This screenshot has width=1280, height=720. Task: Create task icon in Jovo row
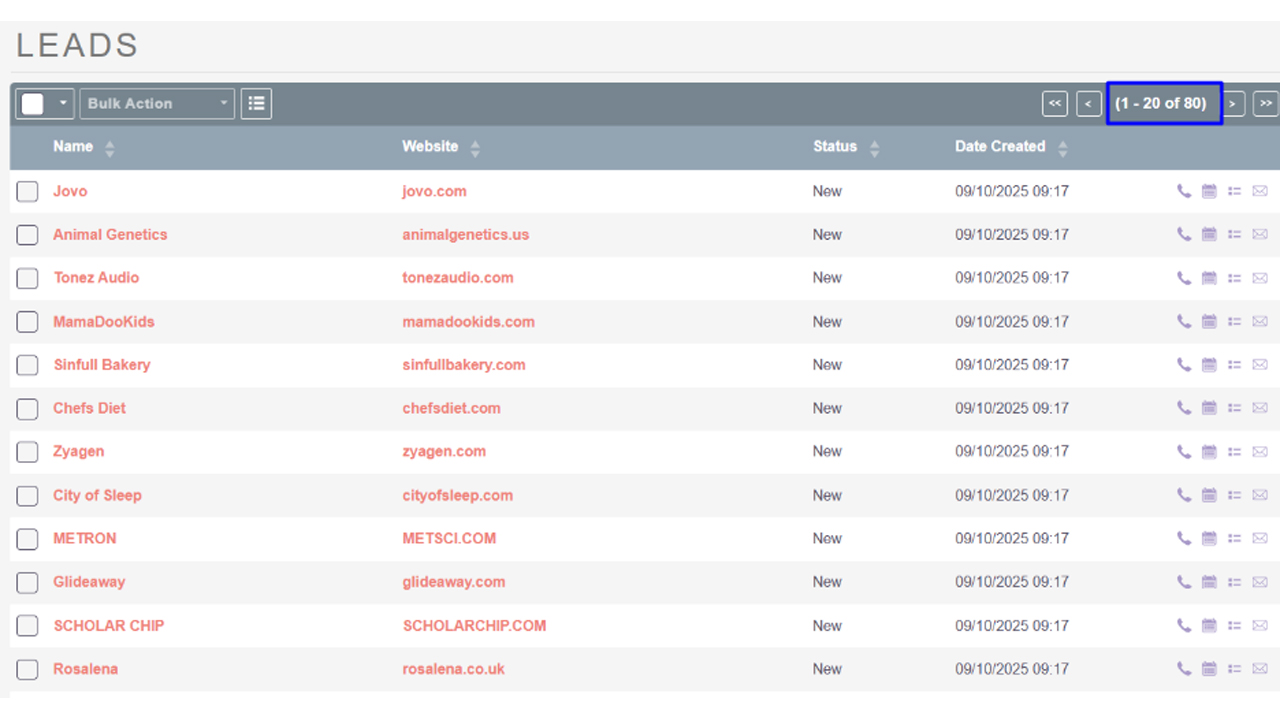1234,191
